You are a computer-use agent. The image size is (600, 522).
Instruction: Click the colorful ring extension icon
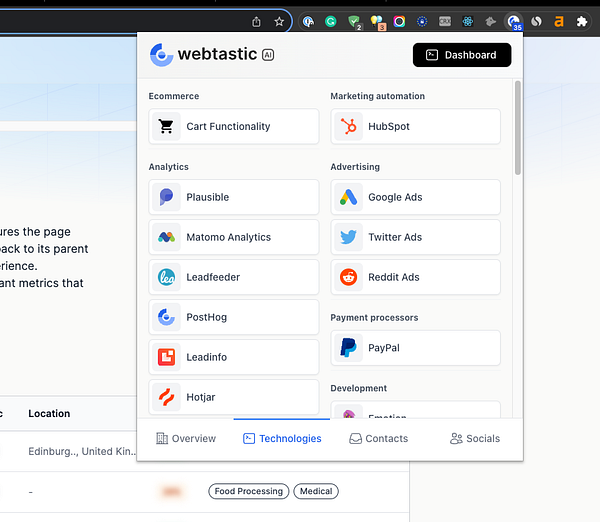pos(399,21)
